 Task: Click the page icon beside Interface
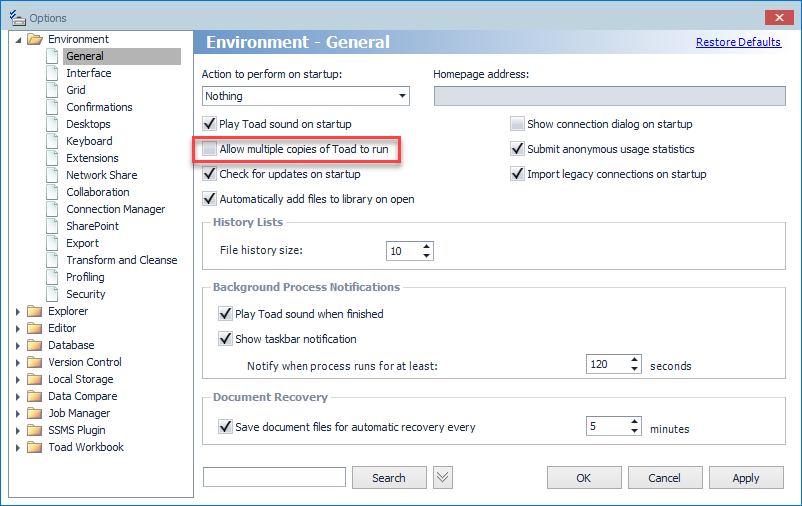tap(52, 73)
